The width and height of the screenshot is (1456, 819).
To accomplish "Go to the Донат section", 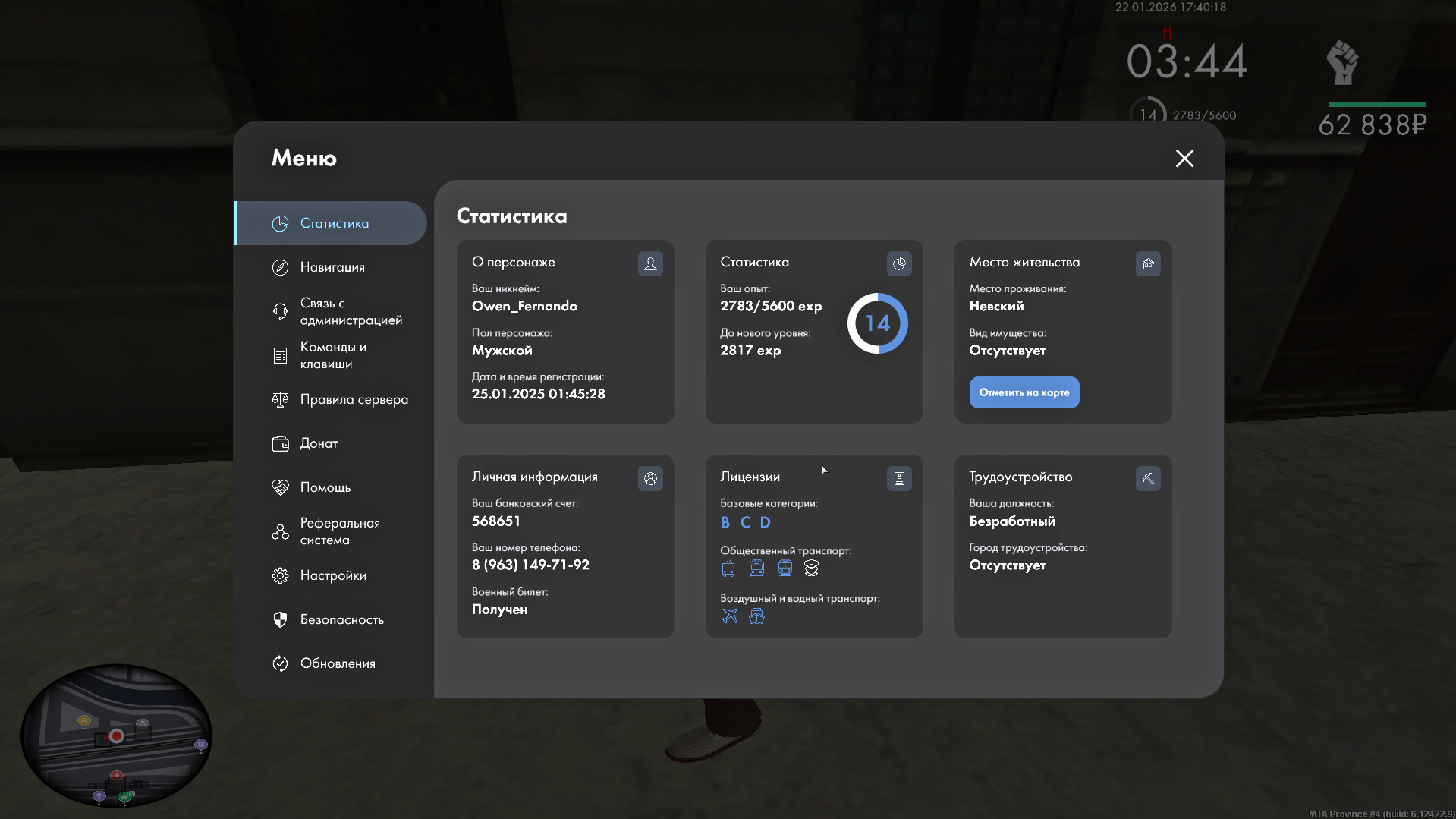I will (319, 443).
